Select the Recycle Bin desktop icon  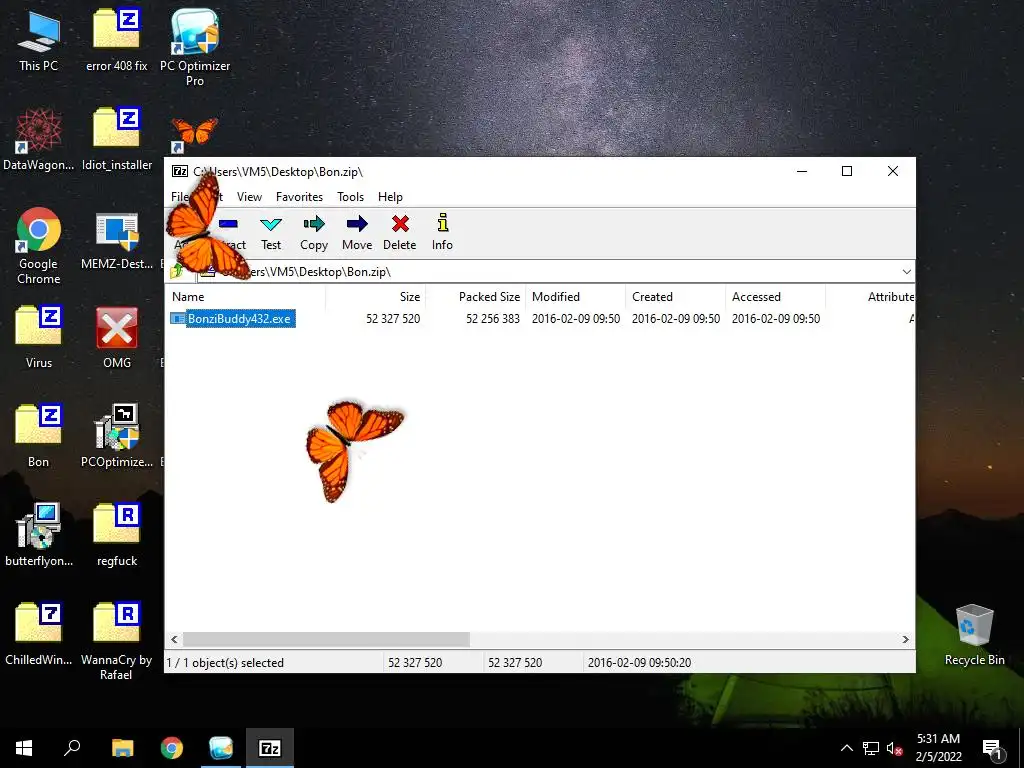(974, 635)
